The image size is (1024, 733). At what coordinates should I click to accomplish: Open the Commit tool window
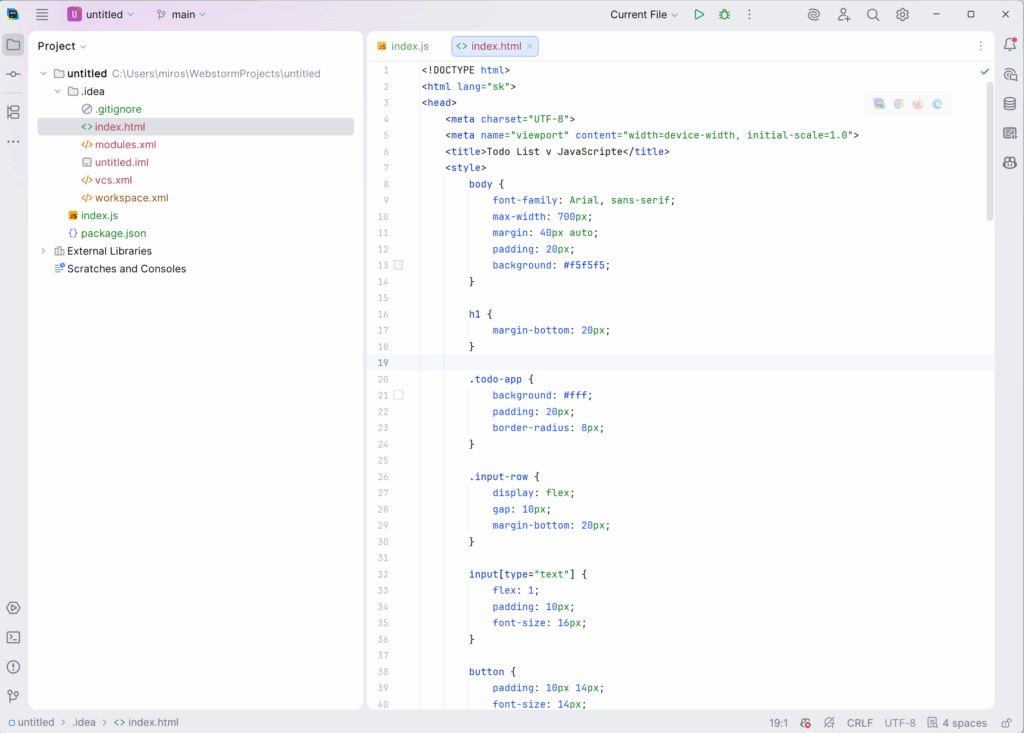tap(13, 74)
